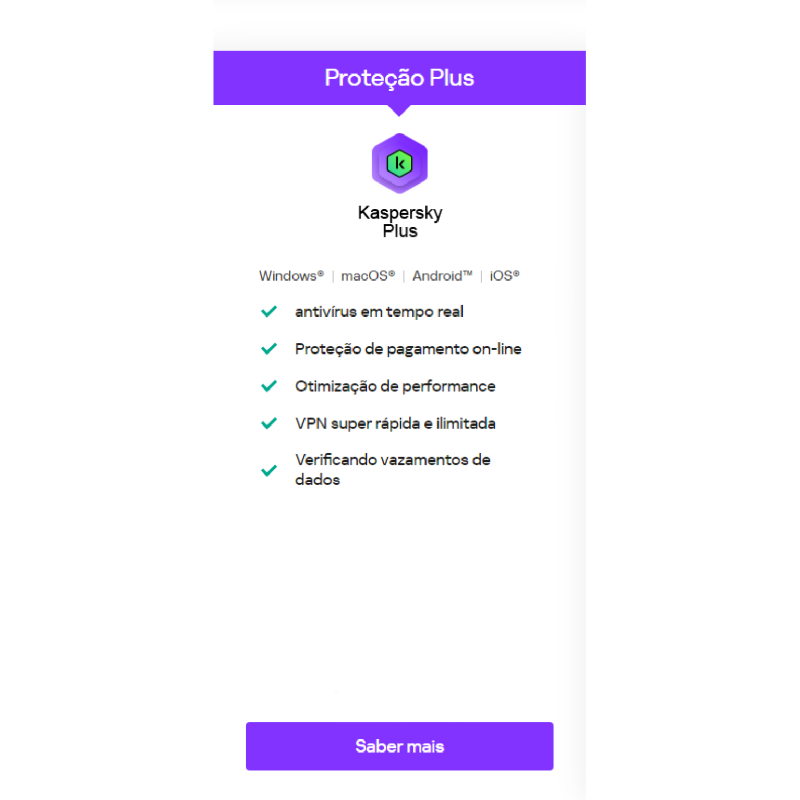This screenshot has width=800, height=800.
Task: Click the Android platform label
Action: (442, 276)
